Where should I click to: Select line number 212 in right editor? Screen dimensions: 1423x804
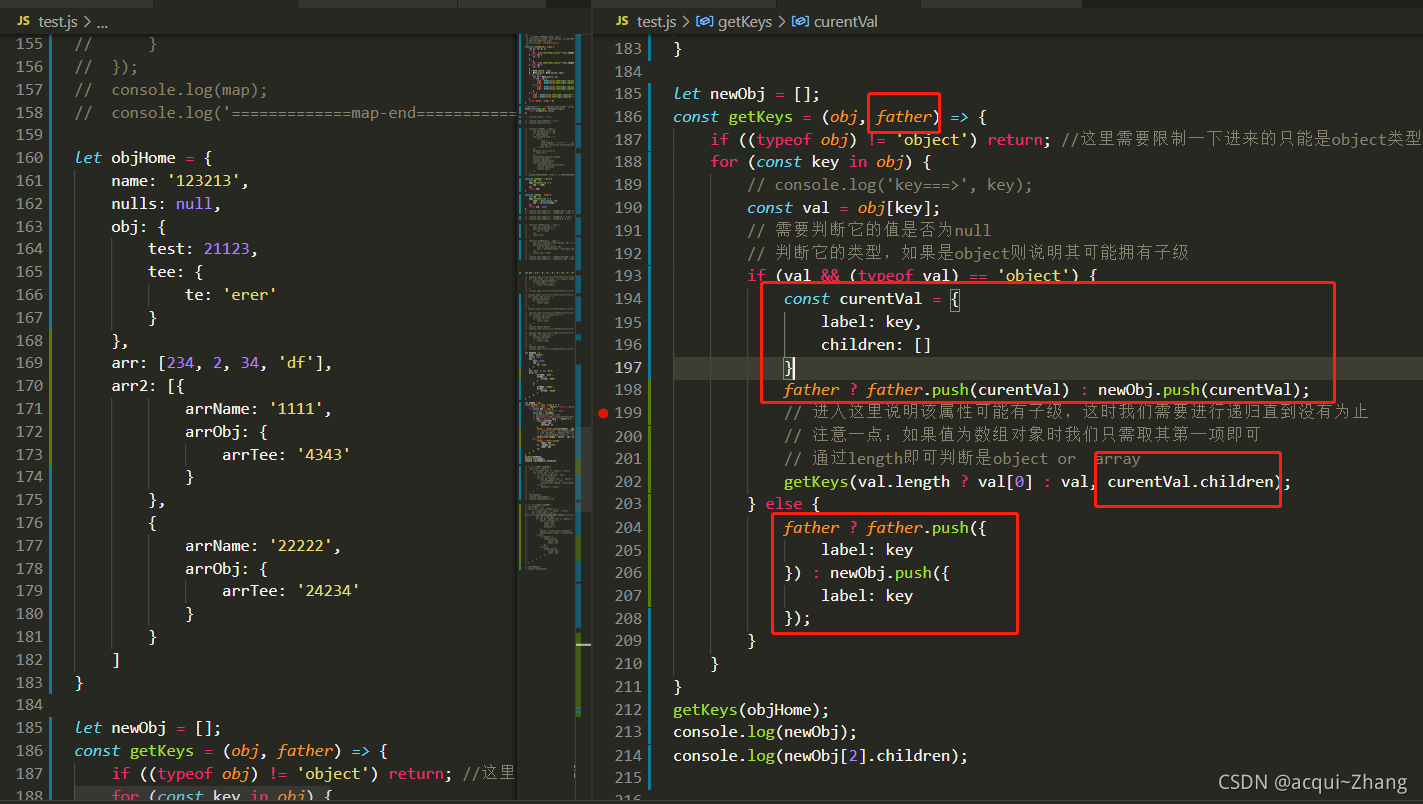[x=628, y=710]
